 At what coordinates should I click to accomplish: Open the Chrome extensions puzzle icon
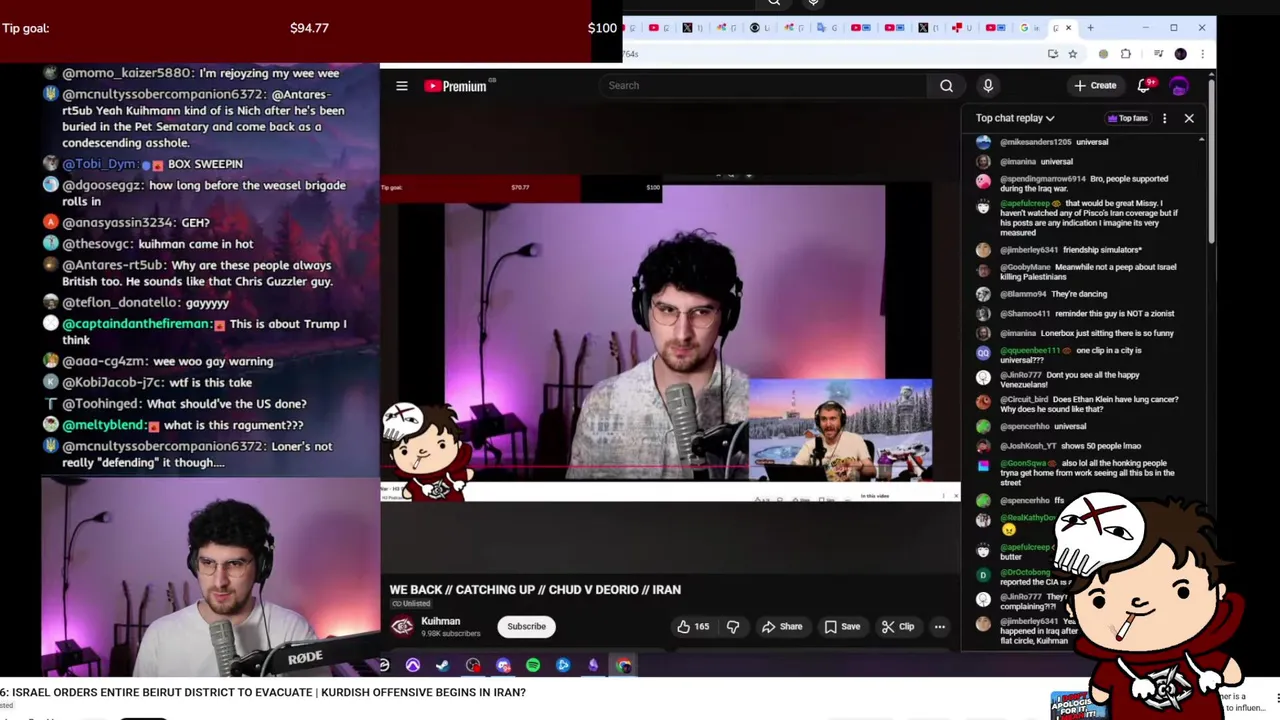click(x=1126, y=54)
